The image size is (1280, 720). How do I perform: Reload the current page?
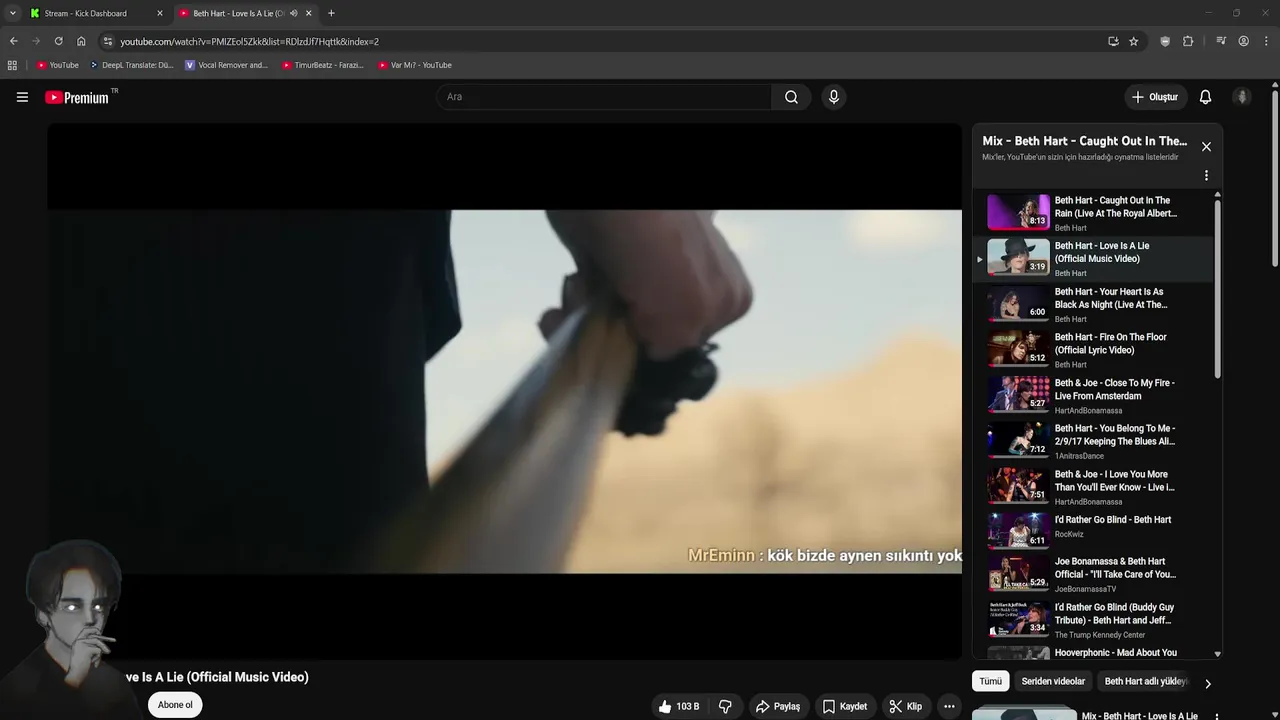click(x=58, y=41)
